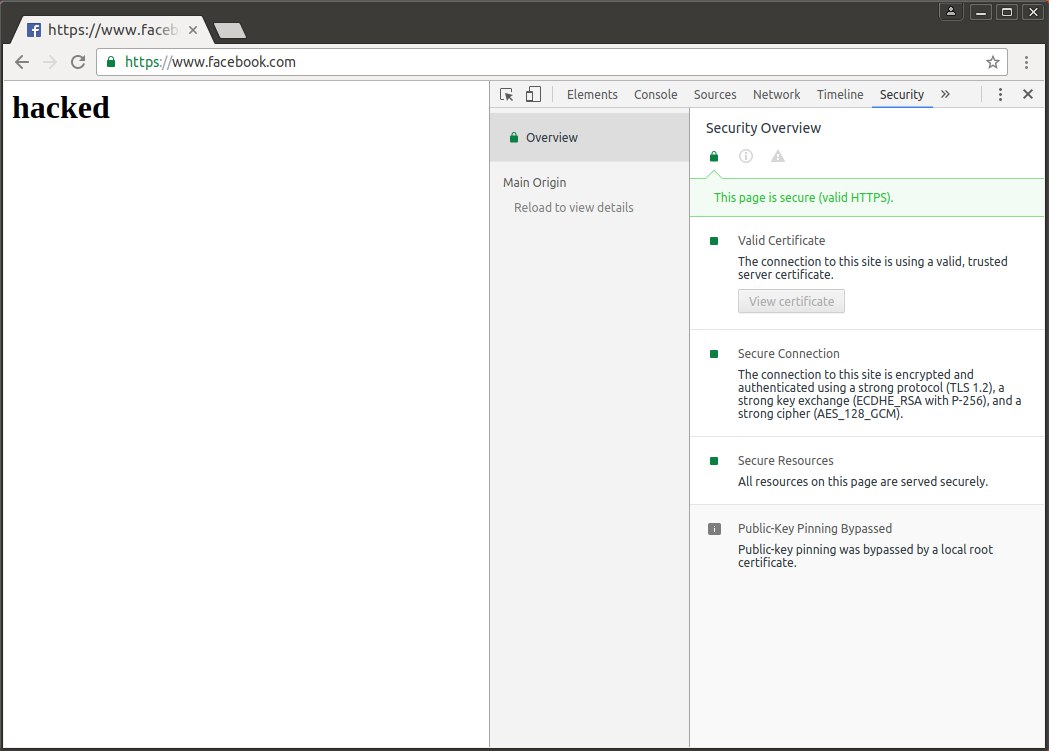
Task: Click the Valid Certificate green indicator
Action: pos(714,241)
